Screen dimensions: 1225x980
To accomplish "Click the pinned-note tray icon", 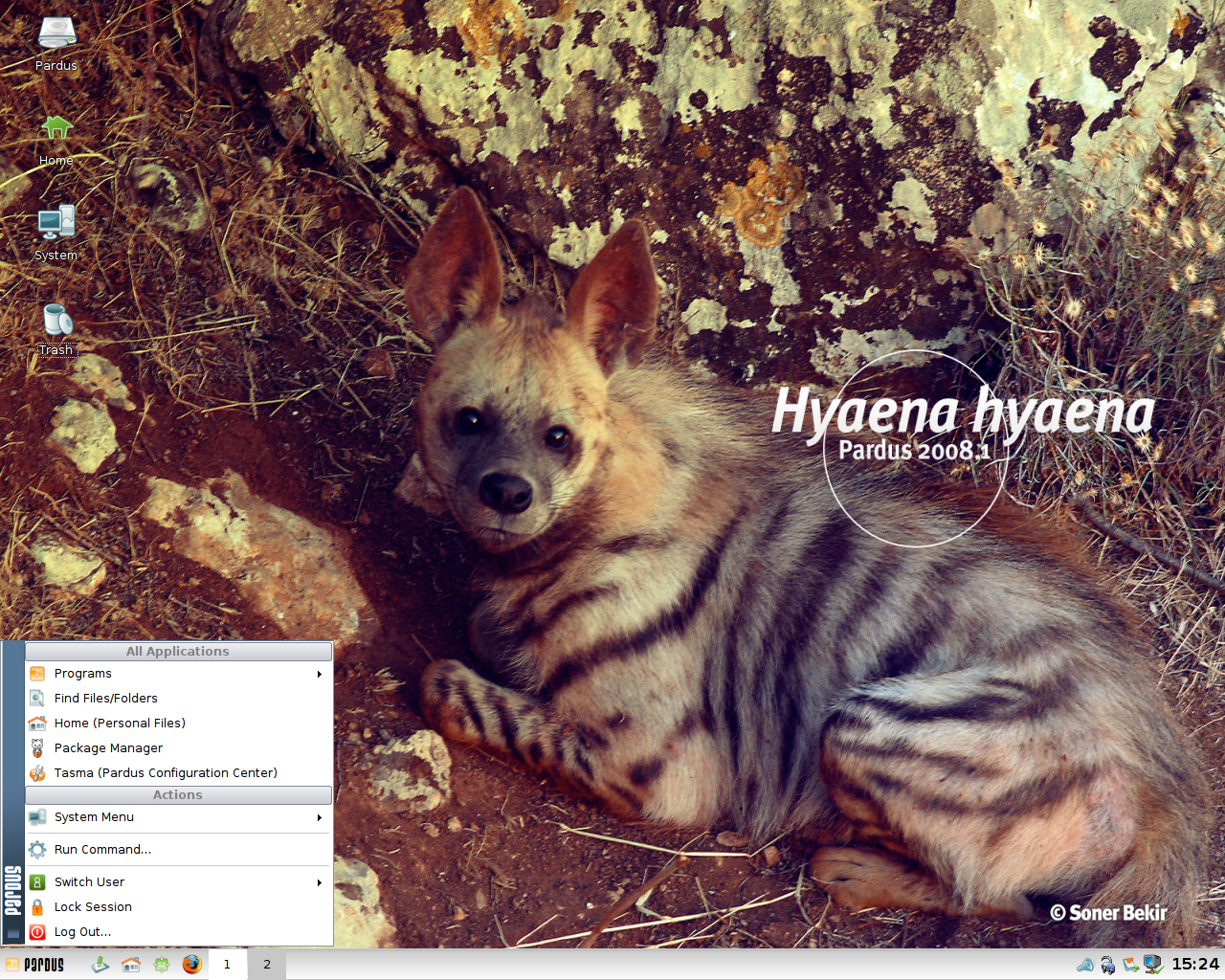I will coord(1131,965).
